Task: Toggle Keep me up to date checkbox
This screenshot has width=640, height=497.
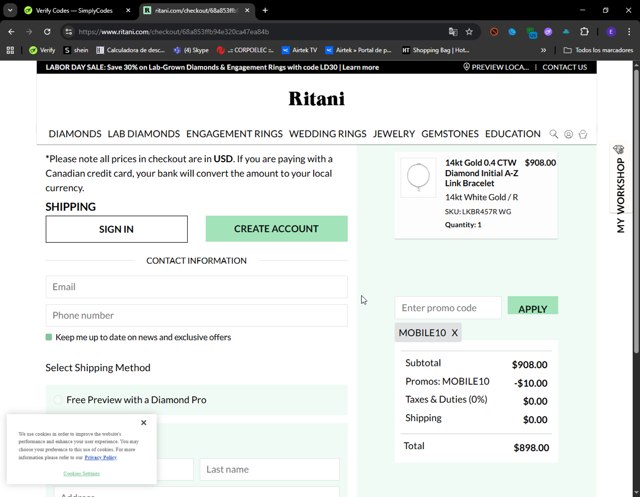Action: click(x=49, y=337)
